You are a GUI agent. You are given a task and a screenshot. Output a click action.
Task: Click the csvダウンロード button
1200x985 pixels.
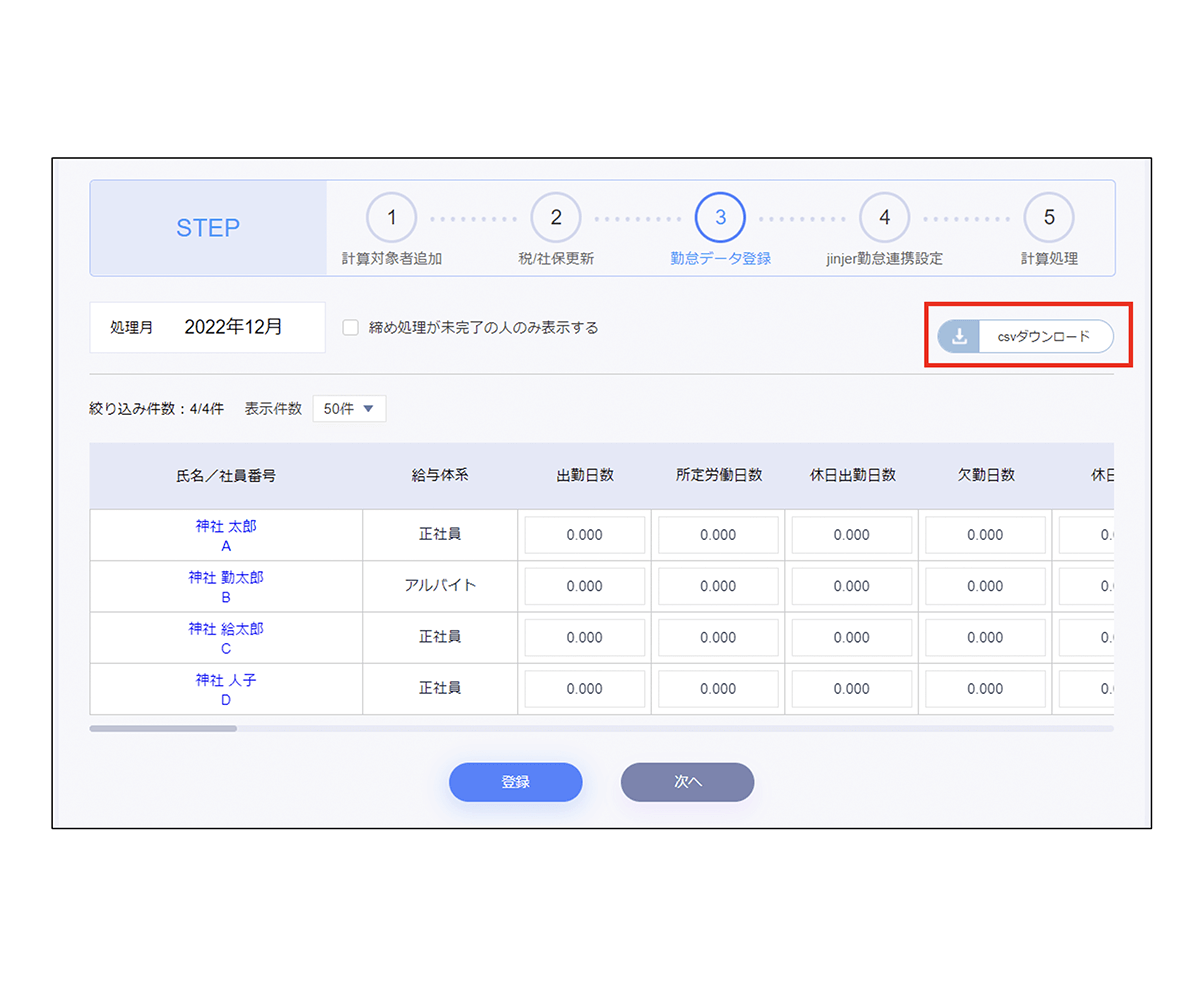click(x=1043, y=337)
